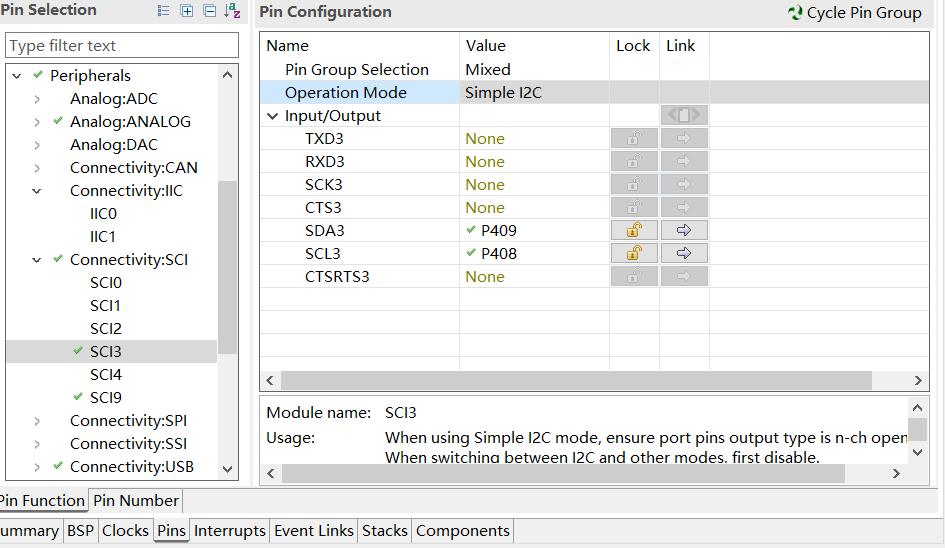
Task: Select SCI1 in the tree
Action: 105,306
